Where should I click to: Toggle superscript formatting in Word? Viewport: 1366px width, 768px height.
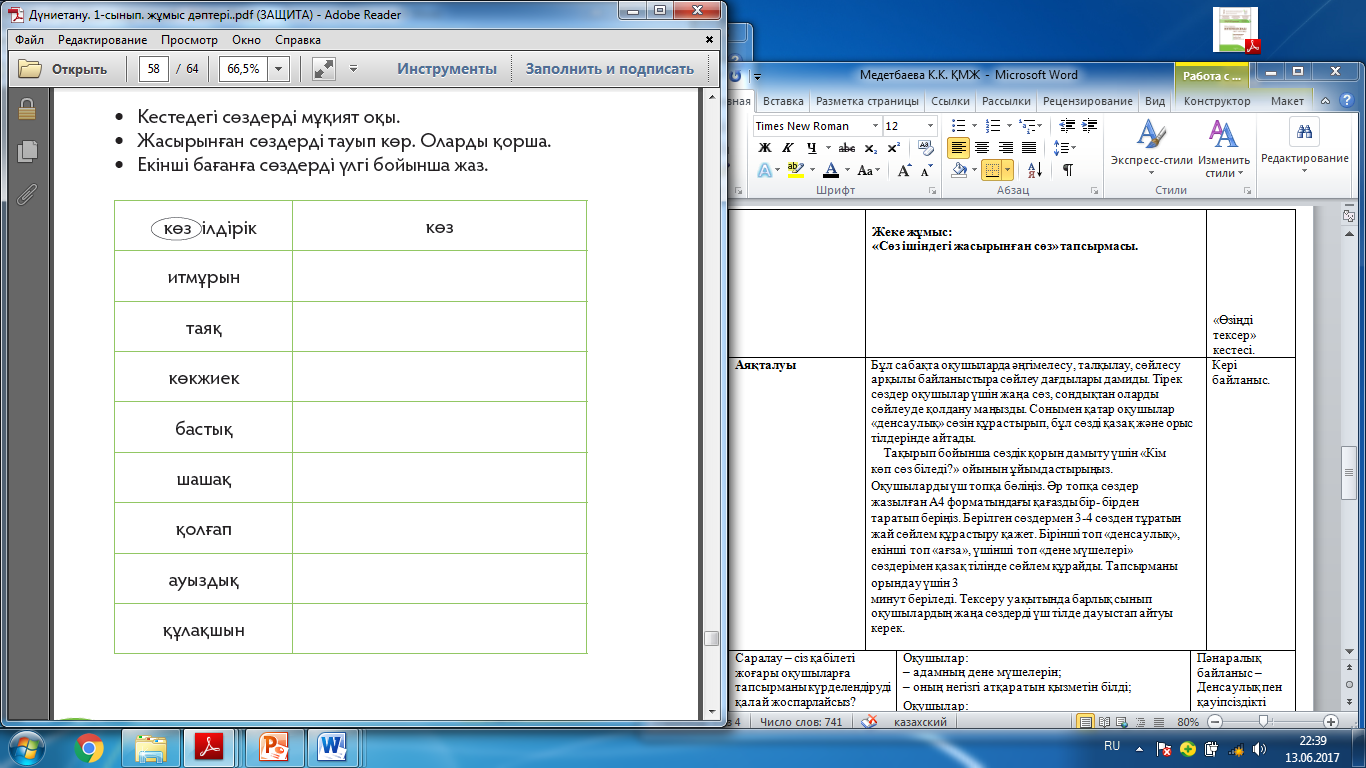point(892,148)
